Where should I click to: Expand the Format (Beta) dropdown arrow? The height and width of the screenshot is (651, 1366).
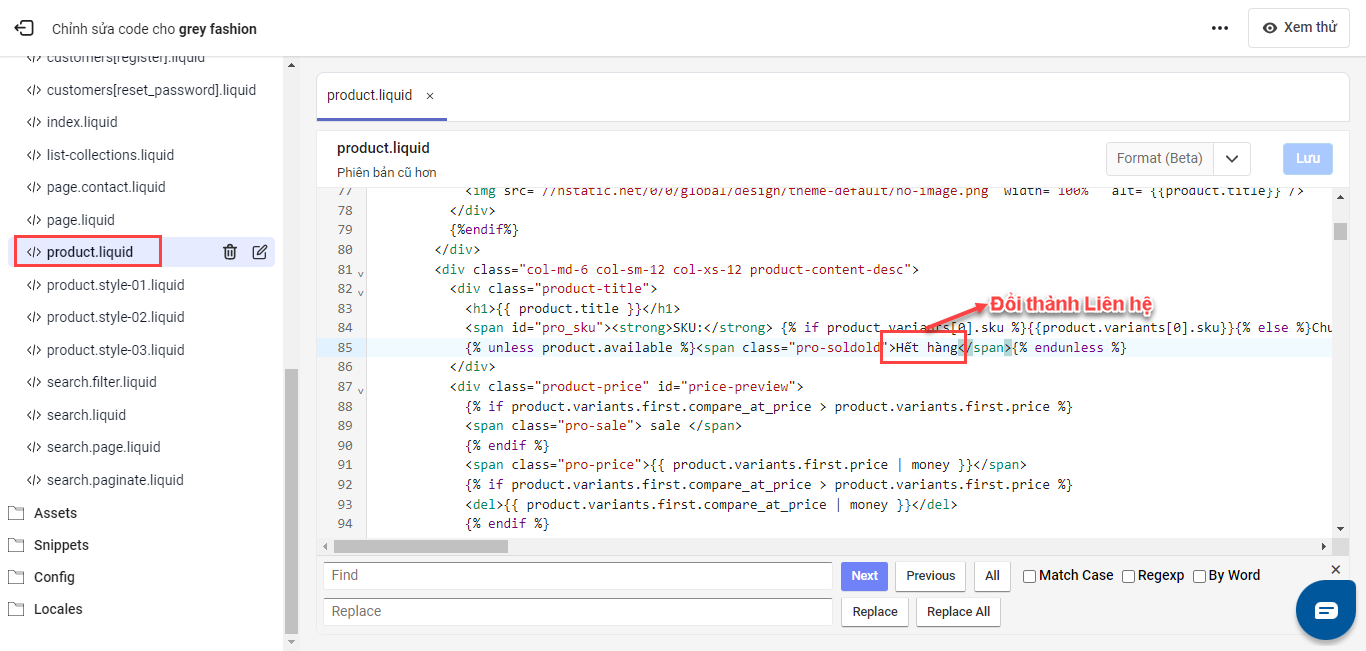(1232, 159)
